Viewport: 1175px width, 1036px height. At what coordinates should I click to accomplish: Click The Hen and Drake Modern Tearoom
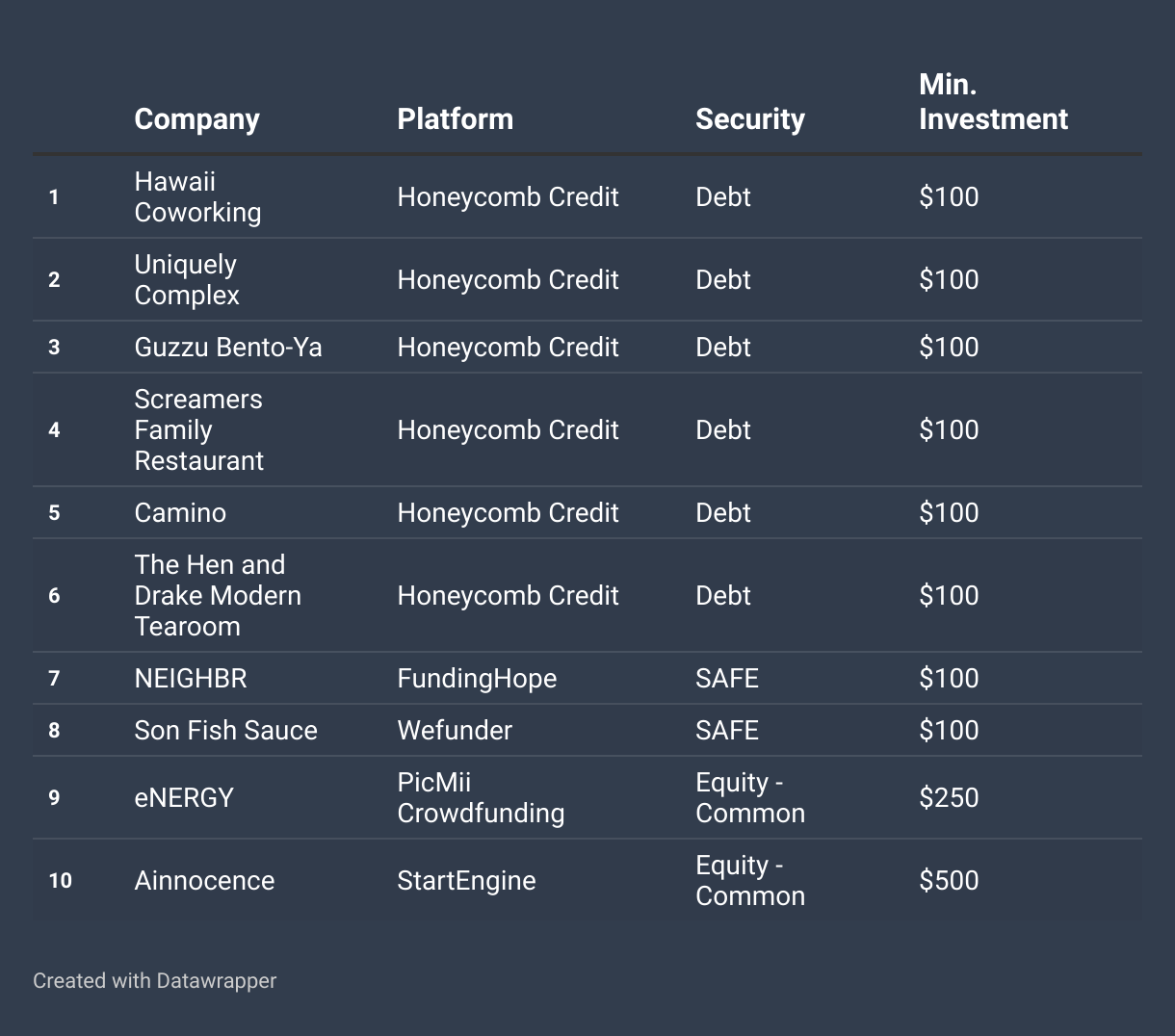tap(217, 596)
